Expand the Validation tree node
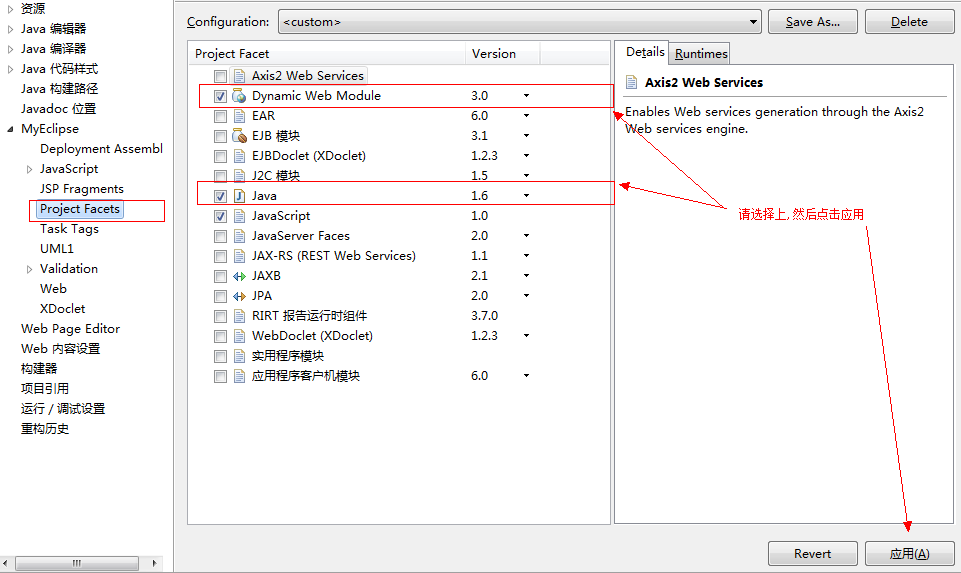The image size is (961, 573). [x=30, y=269]
